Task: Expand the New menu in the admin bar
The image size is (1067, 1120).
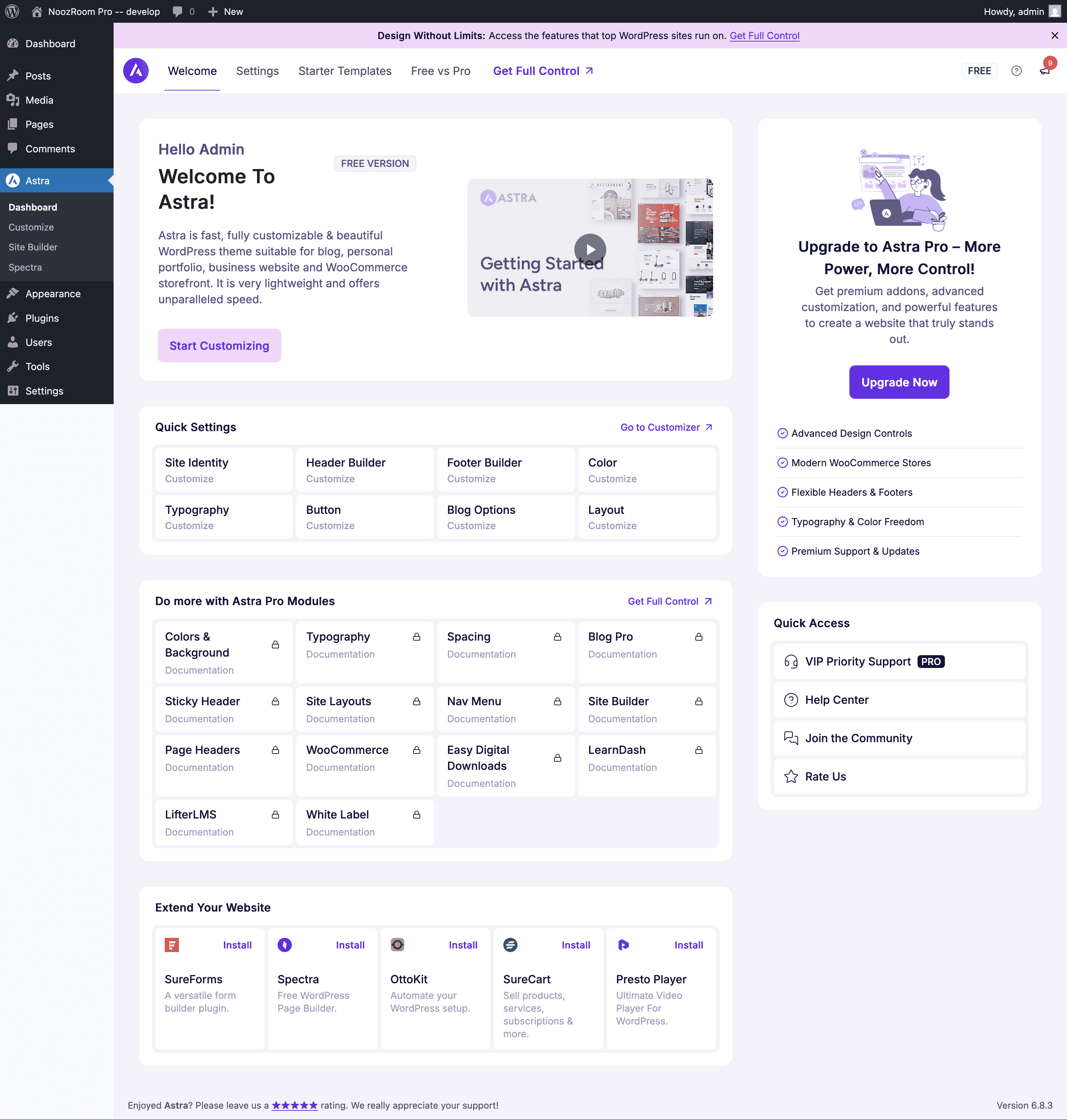Action: click(x=225, y=11)
